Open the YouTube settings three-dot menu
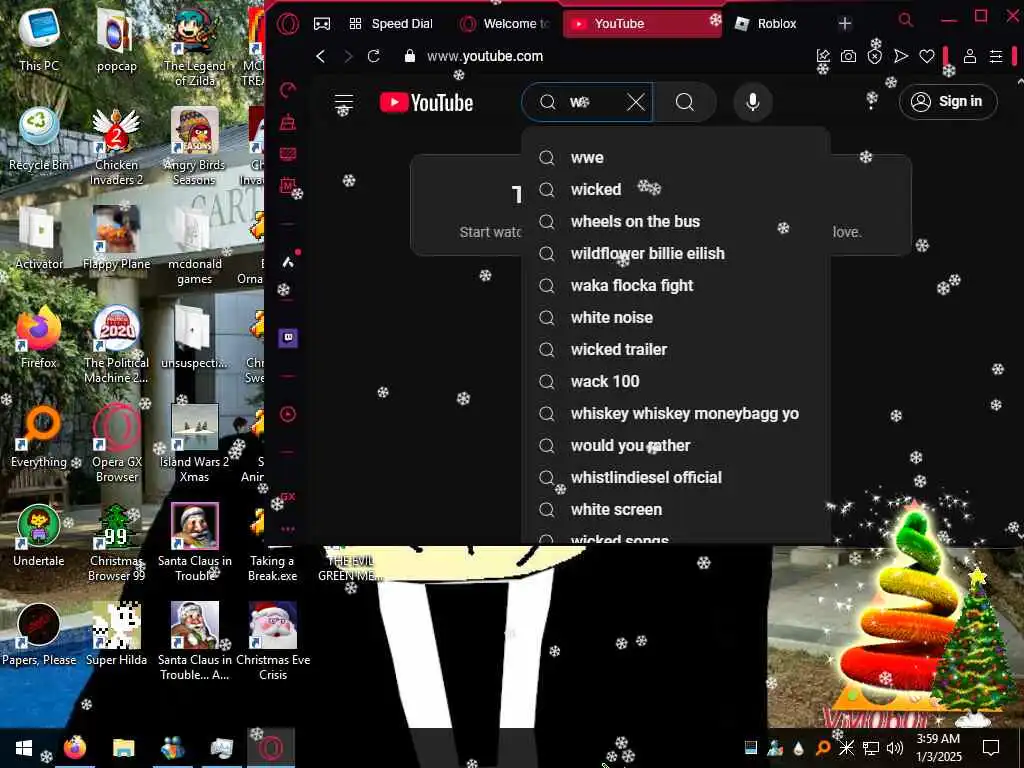This screenshot has height=768, width=1024. point(871,101)
